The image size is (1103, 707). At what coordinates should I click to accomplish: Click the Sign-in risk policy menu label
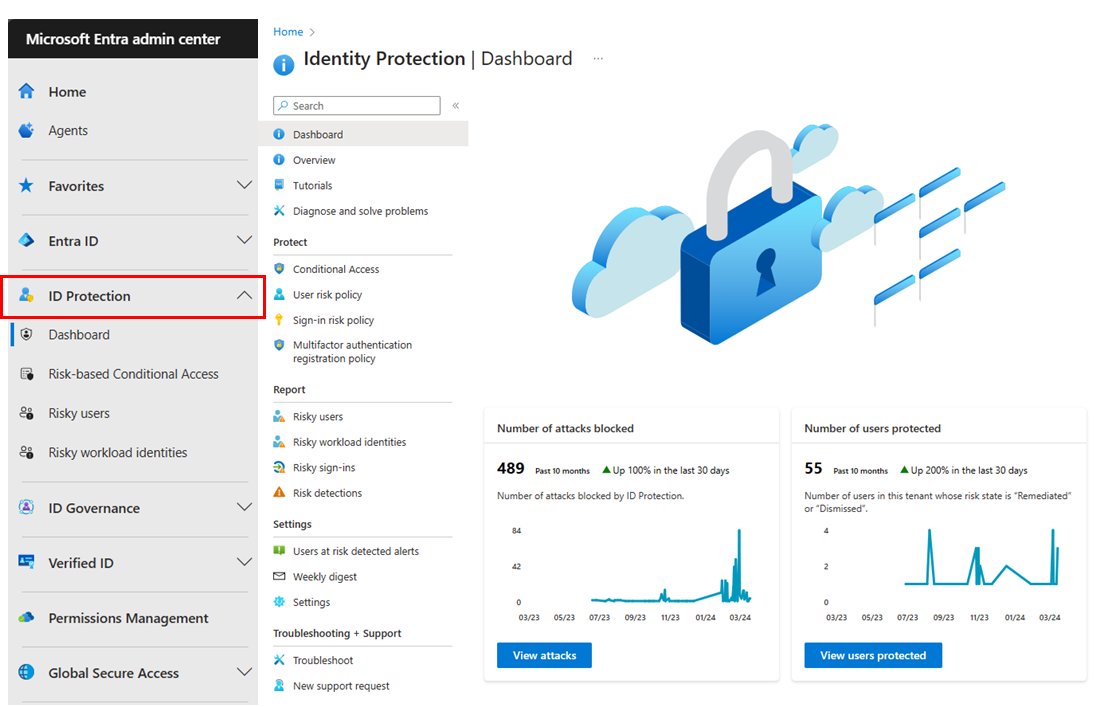tap(333, 319)
